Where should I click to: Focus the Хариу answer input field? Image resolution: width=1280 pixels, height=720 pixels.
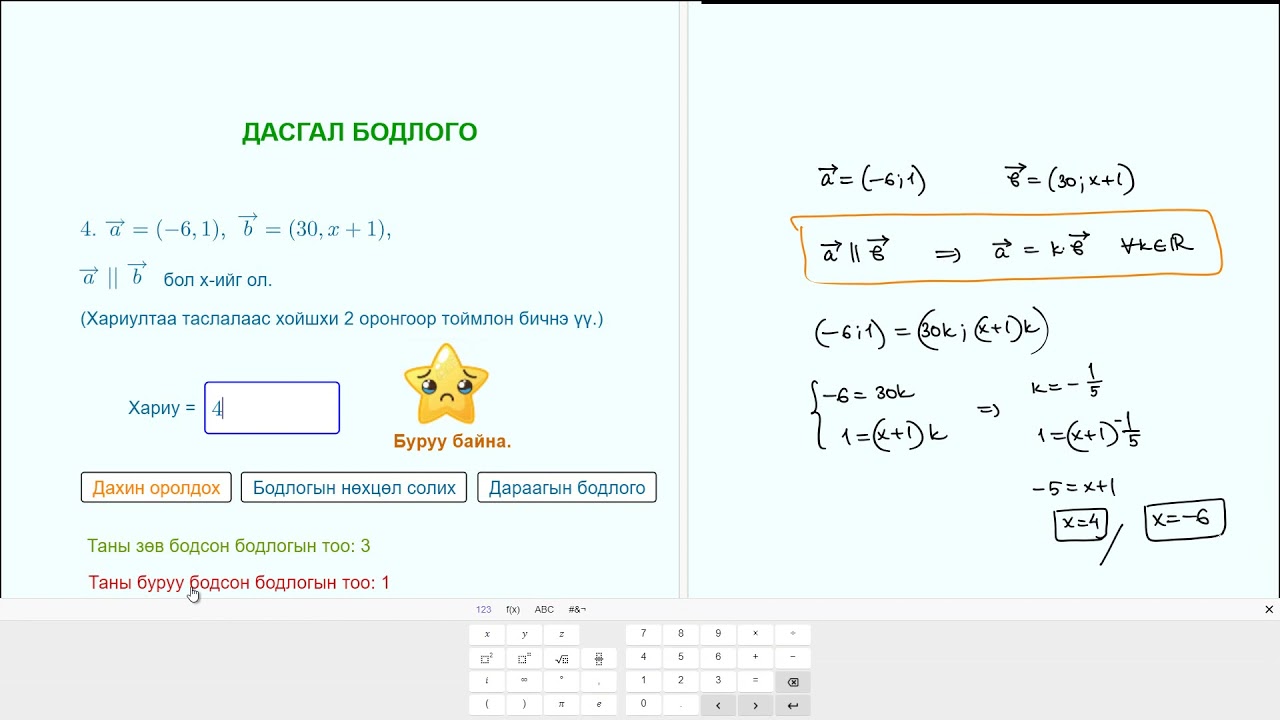[x=272, y=408]
